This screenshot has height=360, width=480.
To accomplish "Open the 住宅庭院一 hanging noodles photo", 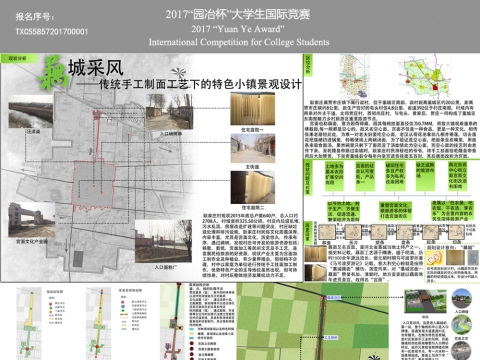I will click(253, 109).
